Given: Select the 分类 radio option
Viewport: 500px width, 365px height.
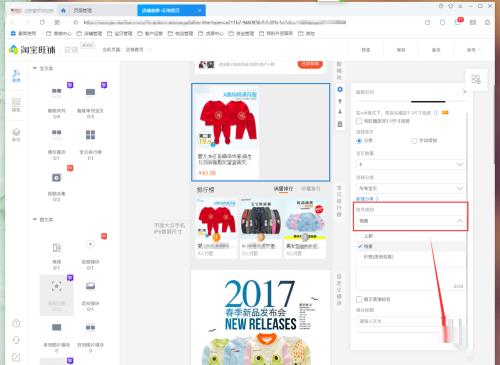Looking at the screenshot, I should click(x=359, y=141).
